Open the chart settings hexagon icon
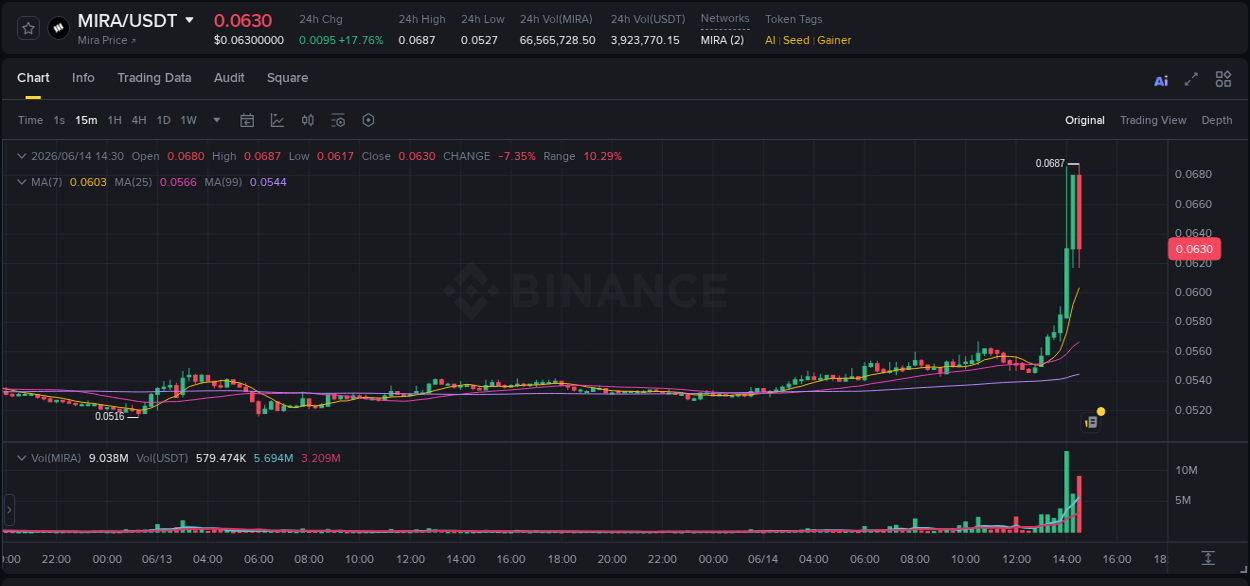The image size is (1250, 586). [x=368, y=120]
